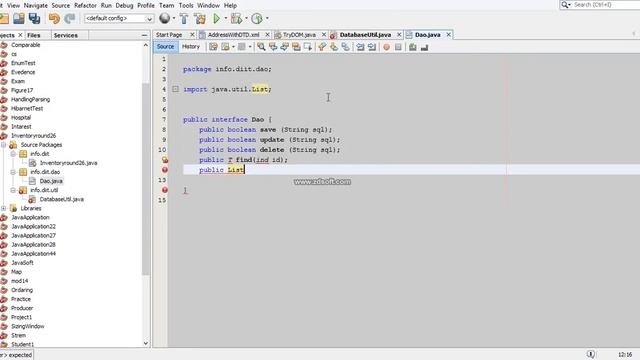Screen dimensions: 640x360
Task: Toggle Source view button in editor
Action: (165, 47)
